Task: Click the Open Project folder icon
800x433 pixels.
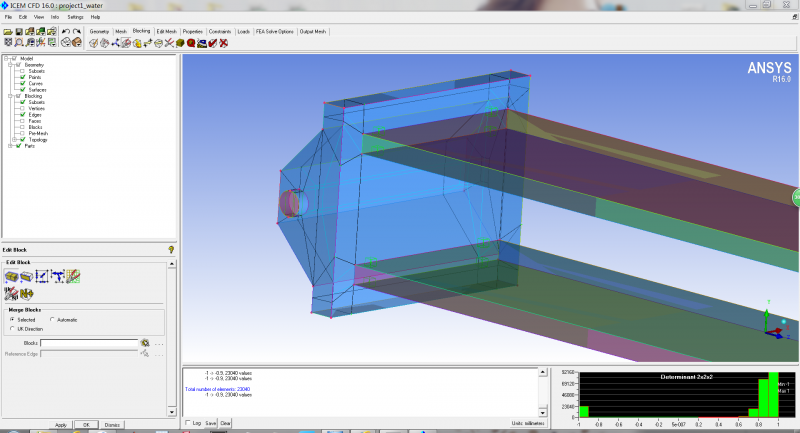Action: pos(8,31)
